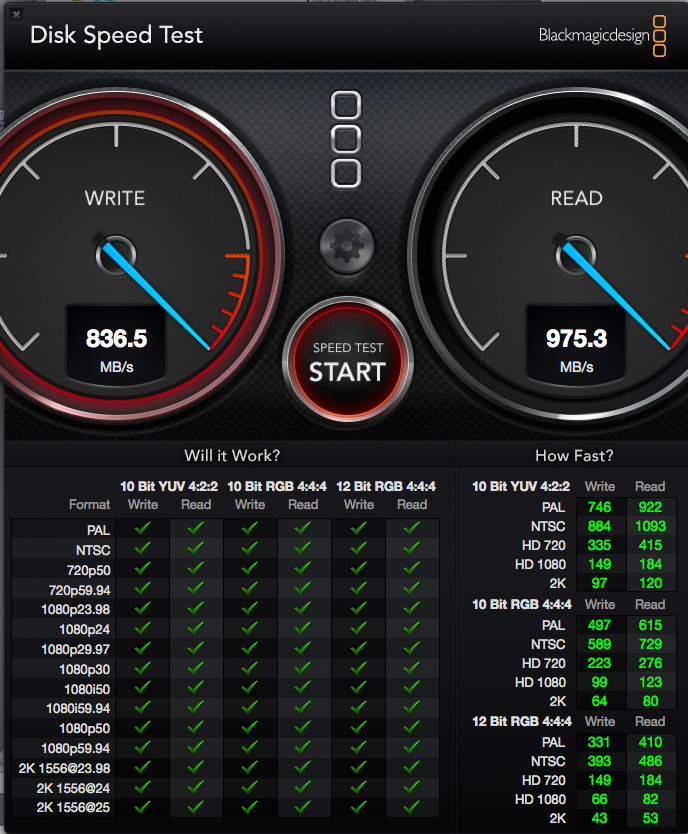Click the WRITE gauge label
Screen dimensions: 688x834
[115, 198]
